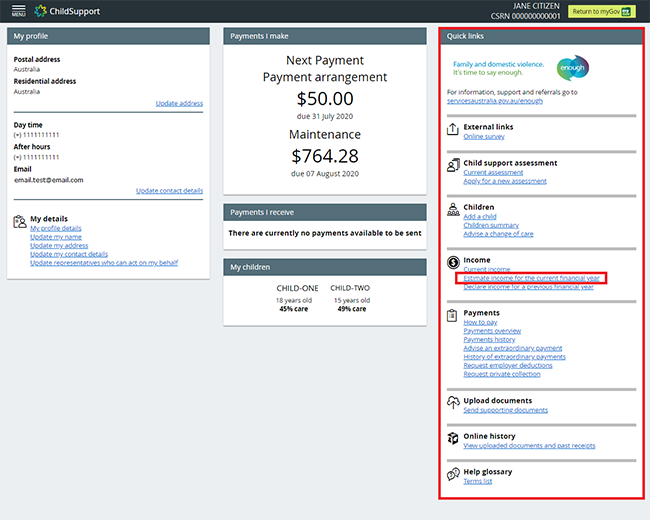Screen dimensions: 650x520
Task: Open the Payments history link
Action: coord(489,340)
